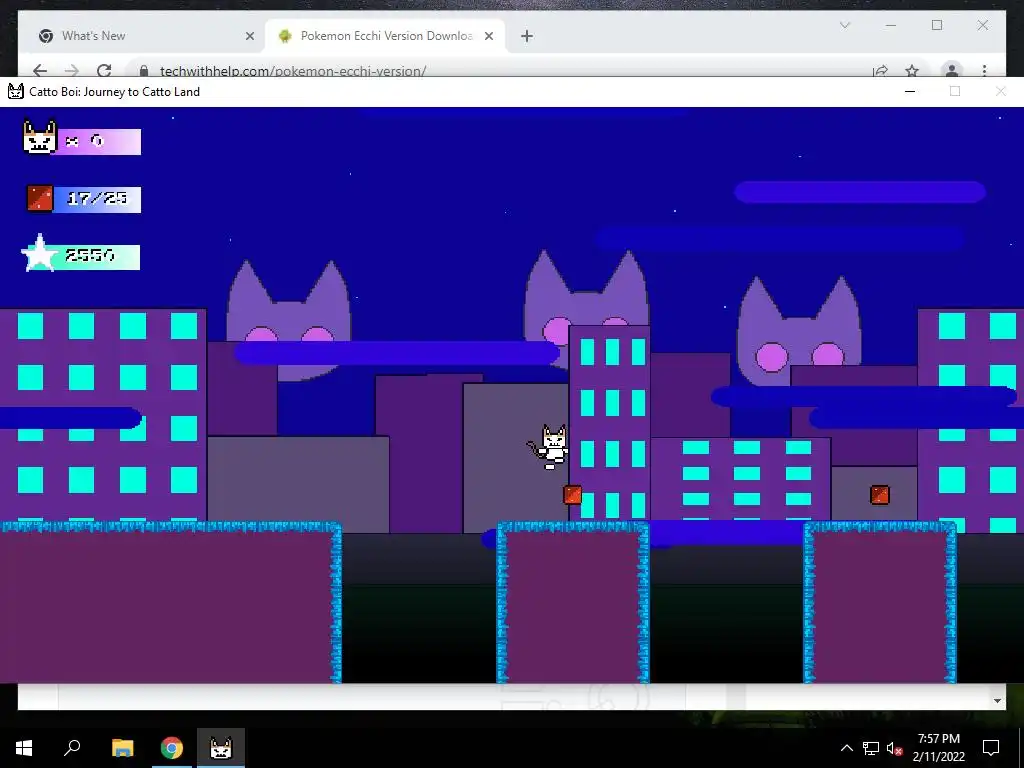Open File Explorer from taskbar
Viewport: 1024px width, 768px height.
[x=122, y=748]
